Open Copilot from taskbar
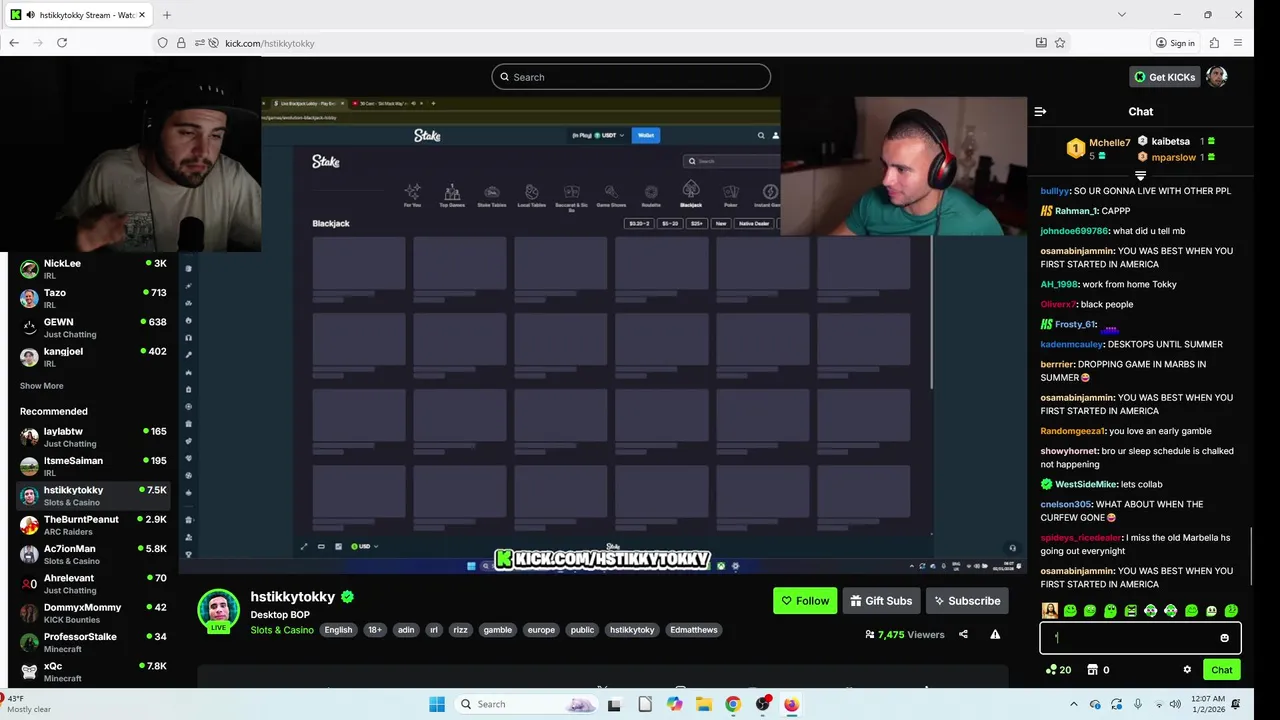1280x720 pixels. 675,704
